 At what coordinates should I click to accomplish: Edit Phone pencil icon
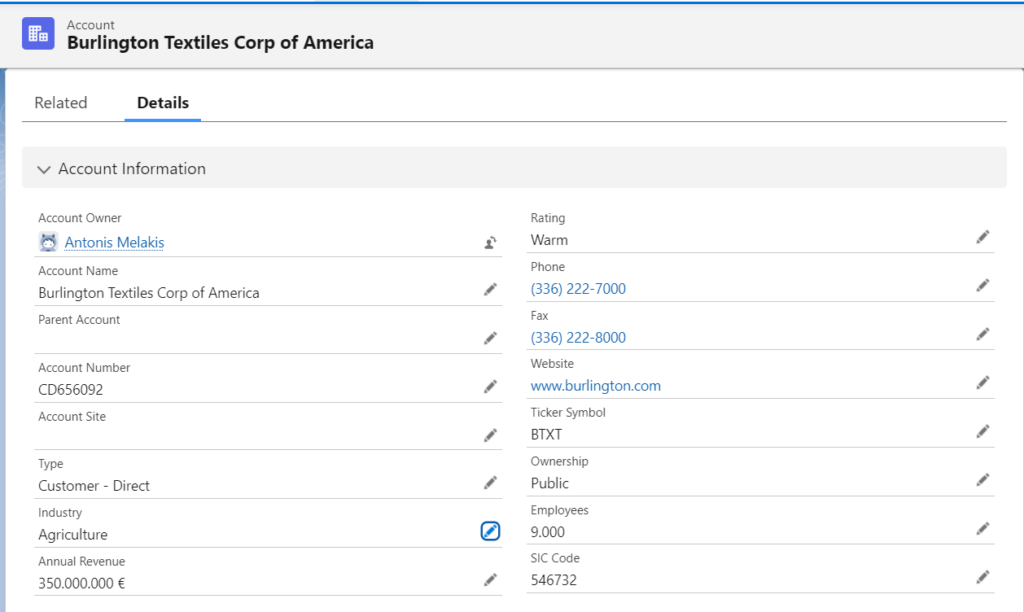[x=983, y=285]
